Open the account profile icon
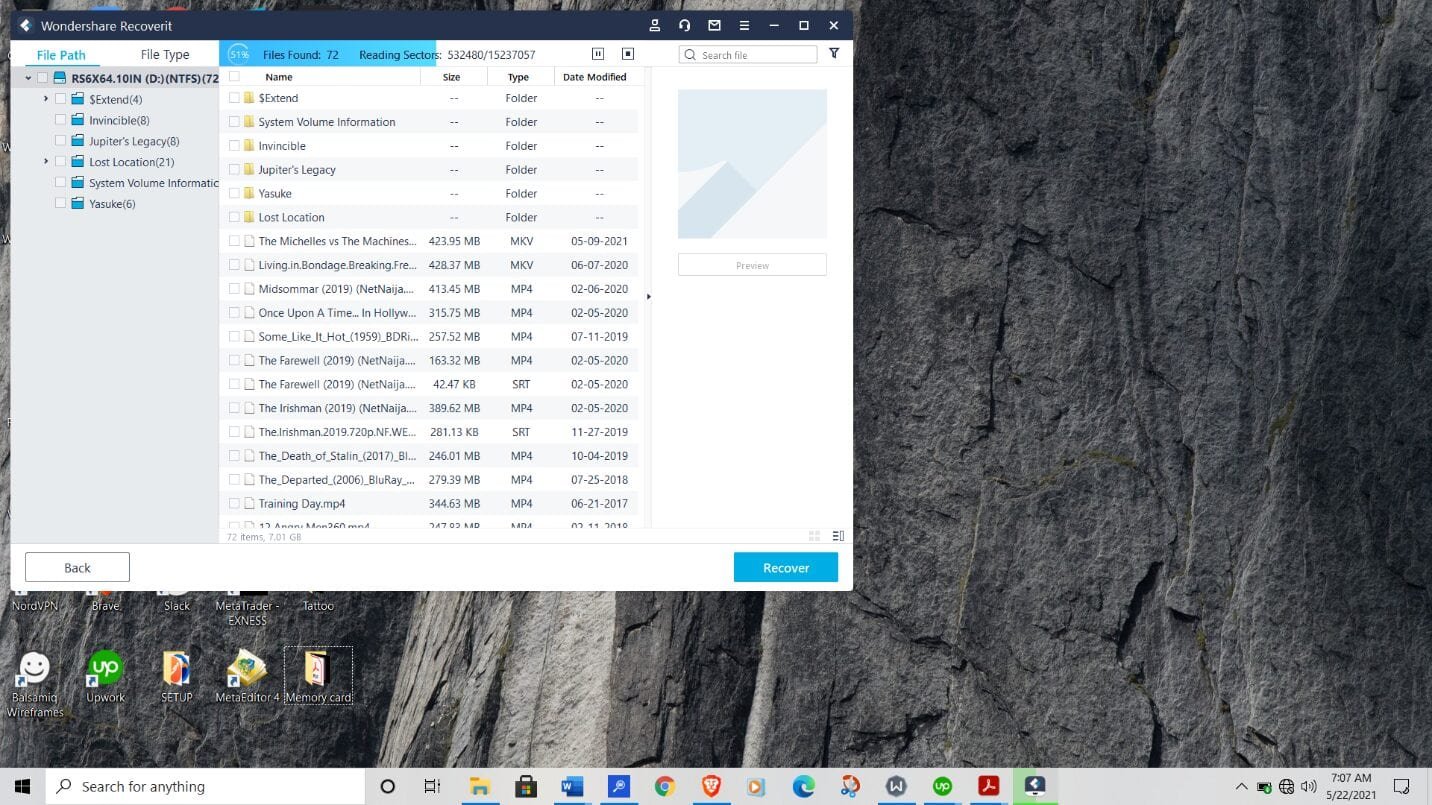Screen dimensions: 1432x805 coord(655,25)
